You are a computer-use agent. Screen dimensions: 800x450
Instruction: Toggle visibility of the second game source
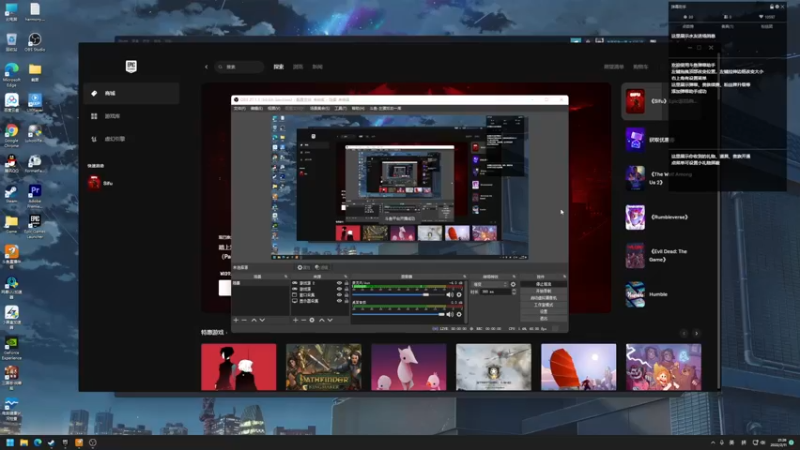click(x=339, y=289)
